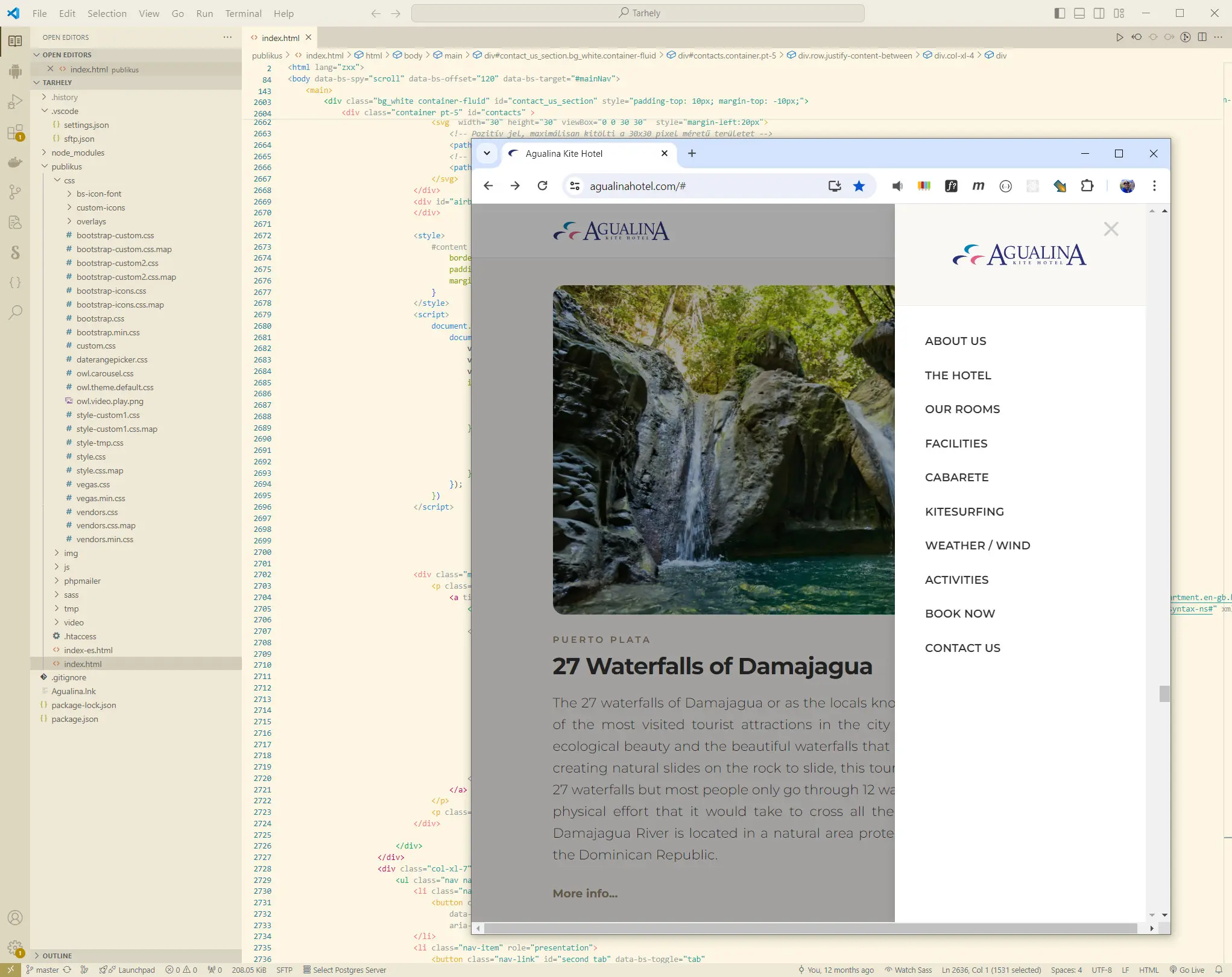The image size is (1232, 977).
Task: Open the Explorer view in activity bar
Action: 15,41
